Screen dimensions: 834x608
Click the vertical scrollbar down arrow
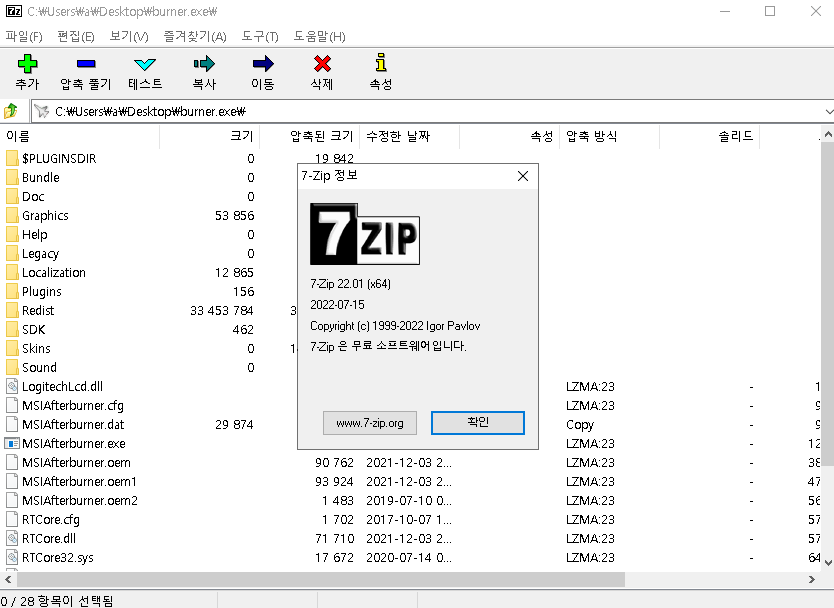point(828,562)
